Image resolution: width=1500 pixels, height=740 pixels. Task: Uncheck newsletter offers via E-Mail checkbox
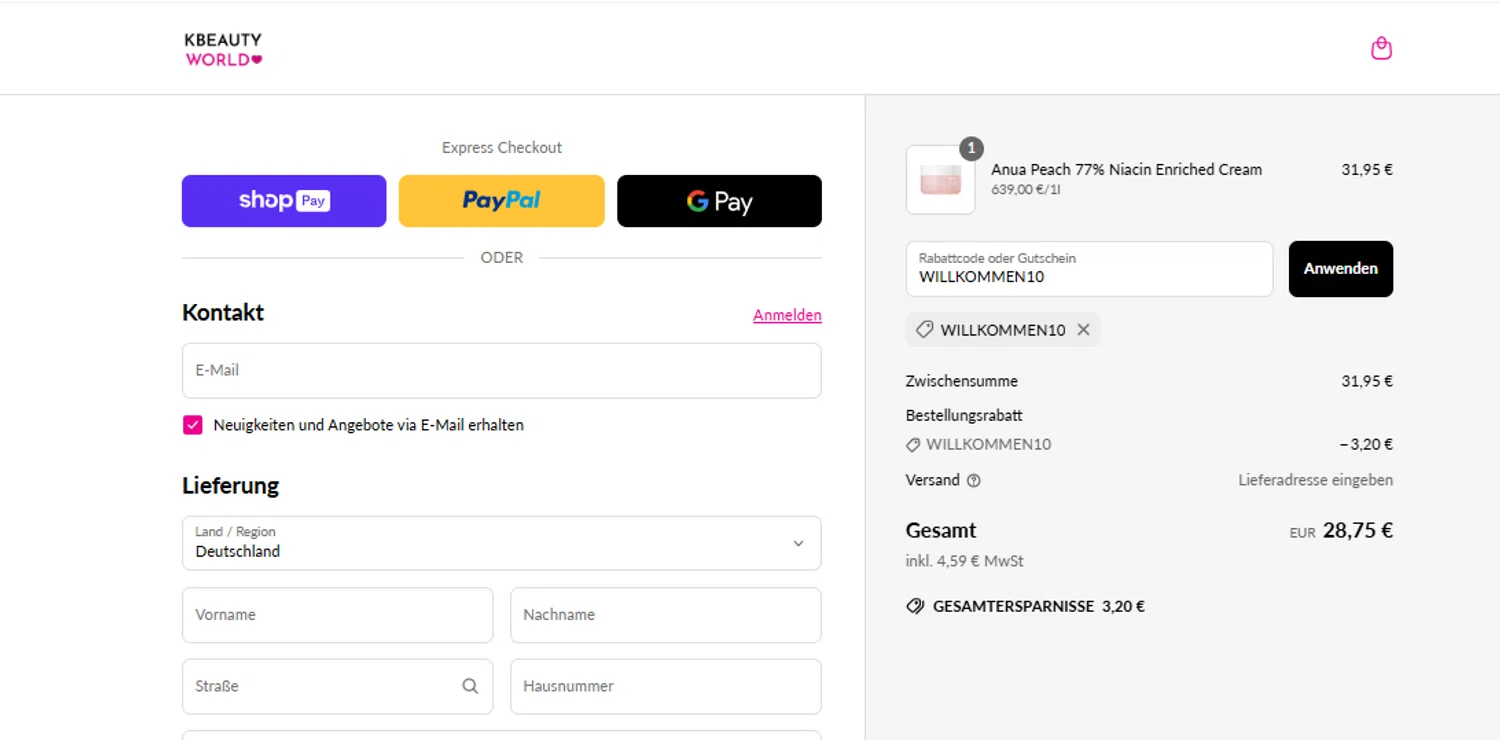[193, 425]
